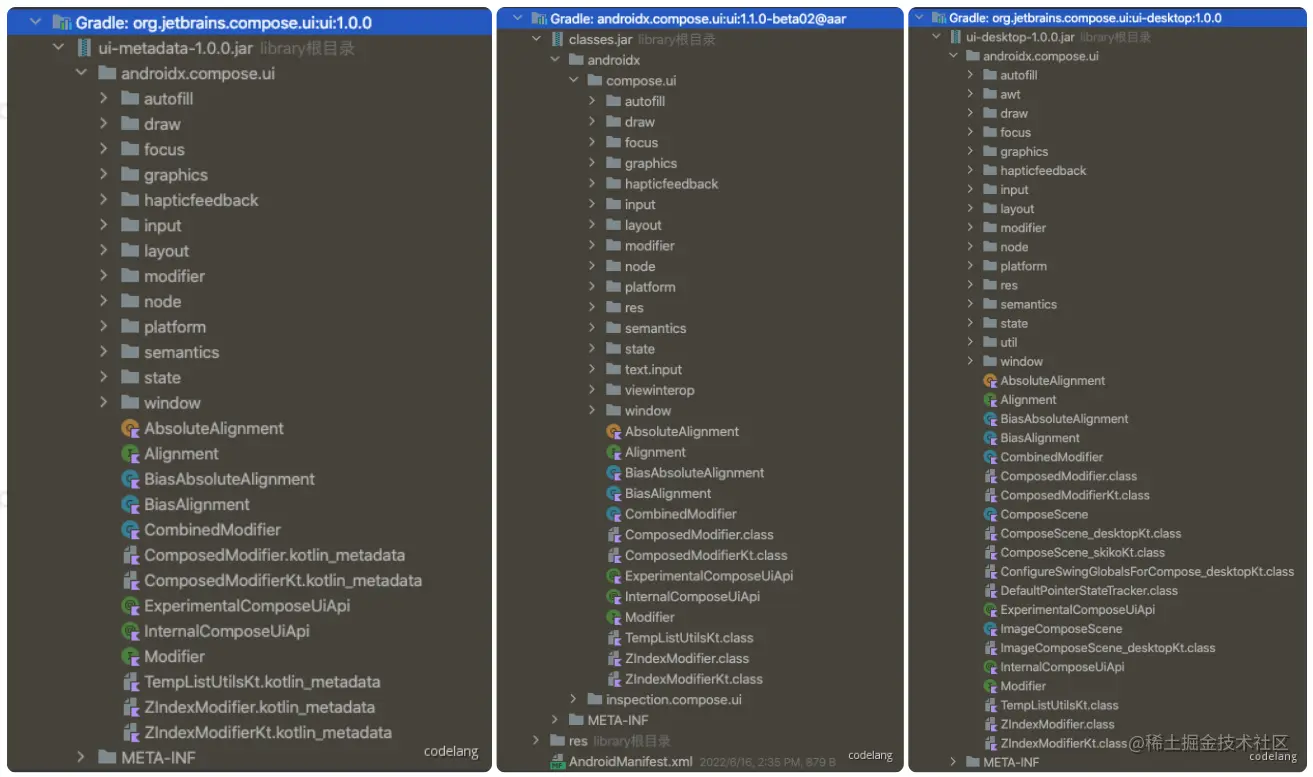This screenshot has width=1313, height=777.
Task: Collapse Gradle org.jetbrains.compose.ui:ui:1.0.0 root node
Action: click(x=35, y=22)
